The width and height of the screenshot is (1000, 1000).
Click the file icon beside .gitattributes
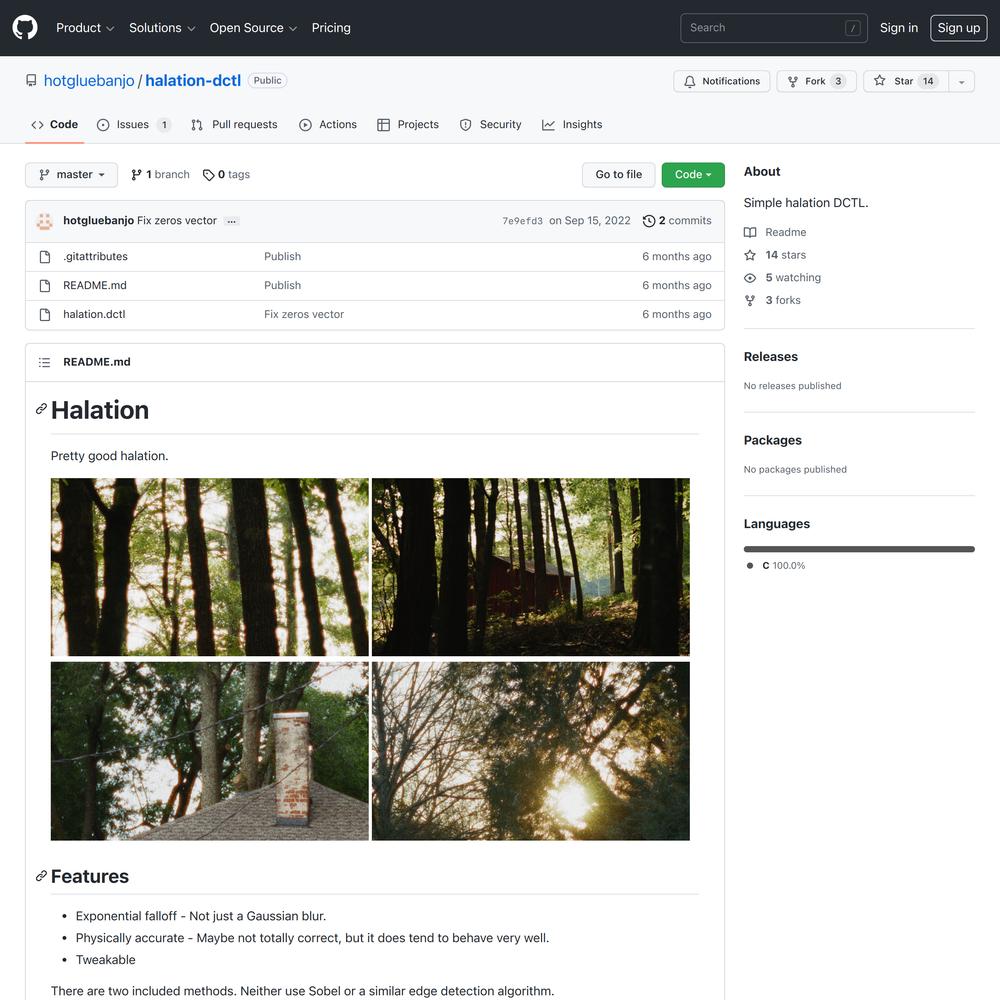[45, 257]
